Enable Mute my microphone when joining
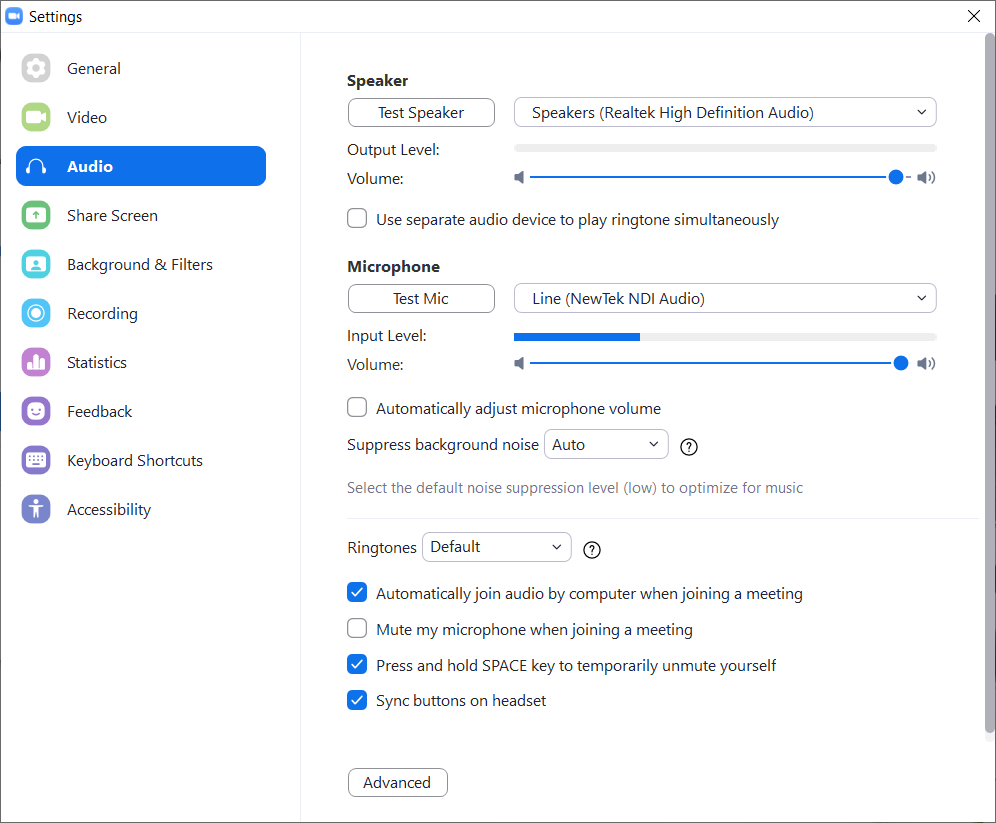Image resolution: width=996 pixels, height=823 pixels. point(357,628)
